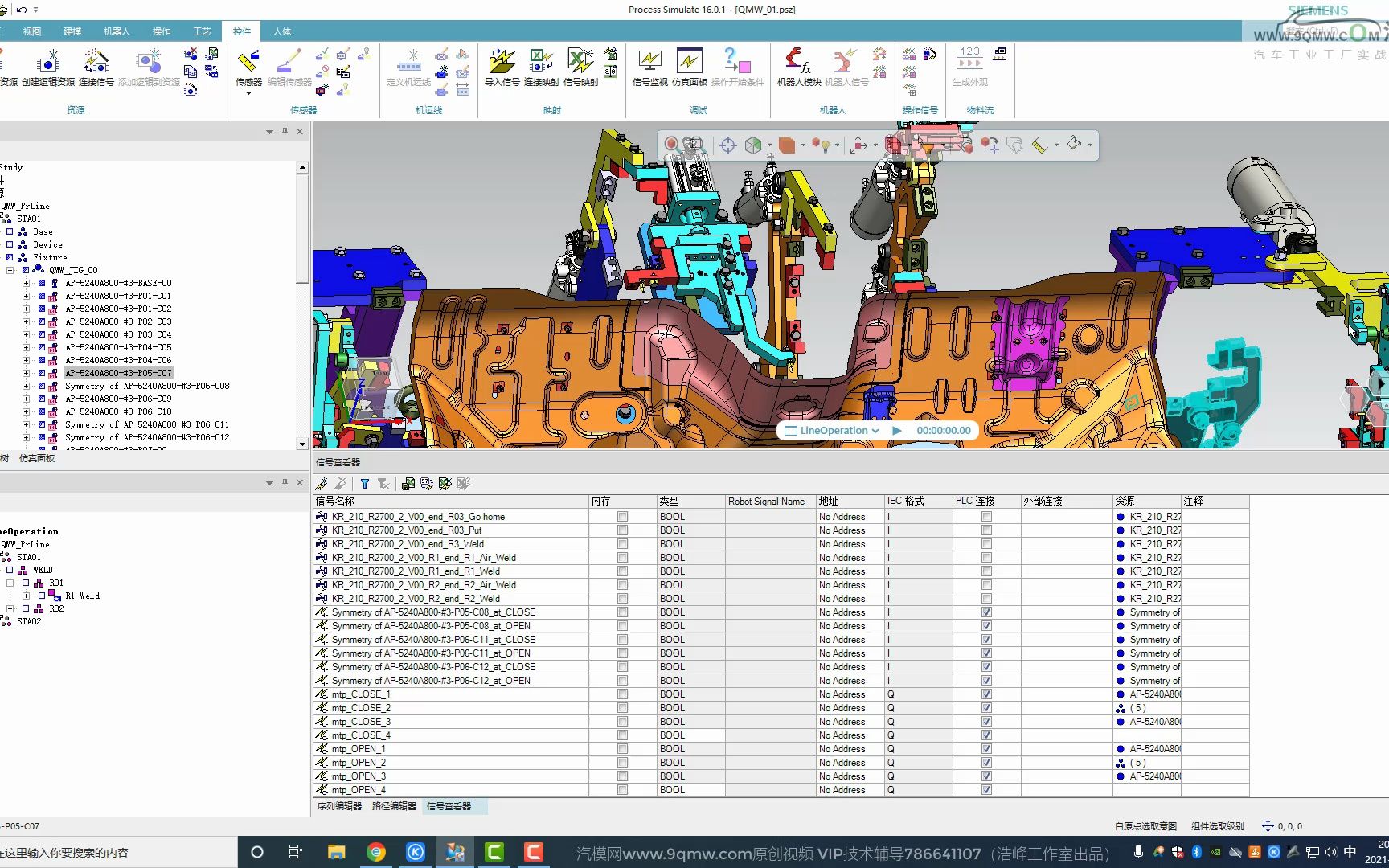Tick 内存 checkbox for KR_210_R2700_2_V00_end_R03_Go home
Viewport: 1389px width, 868px height.
pyautogui.click(x=623, y=517)
